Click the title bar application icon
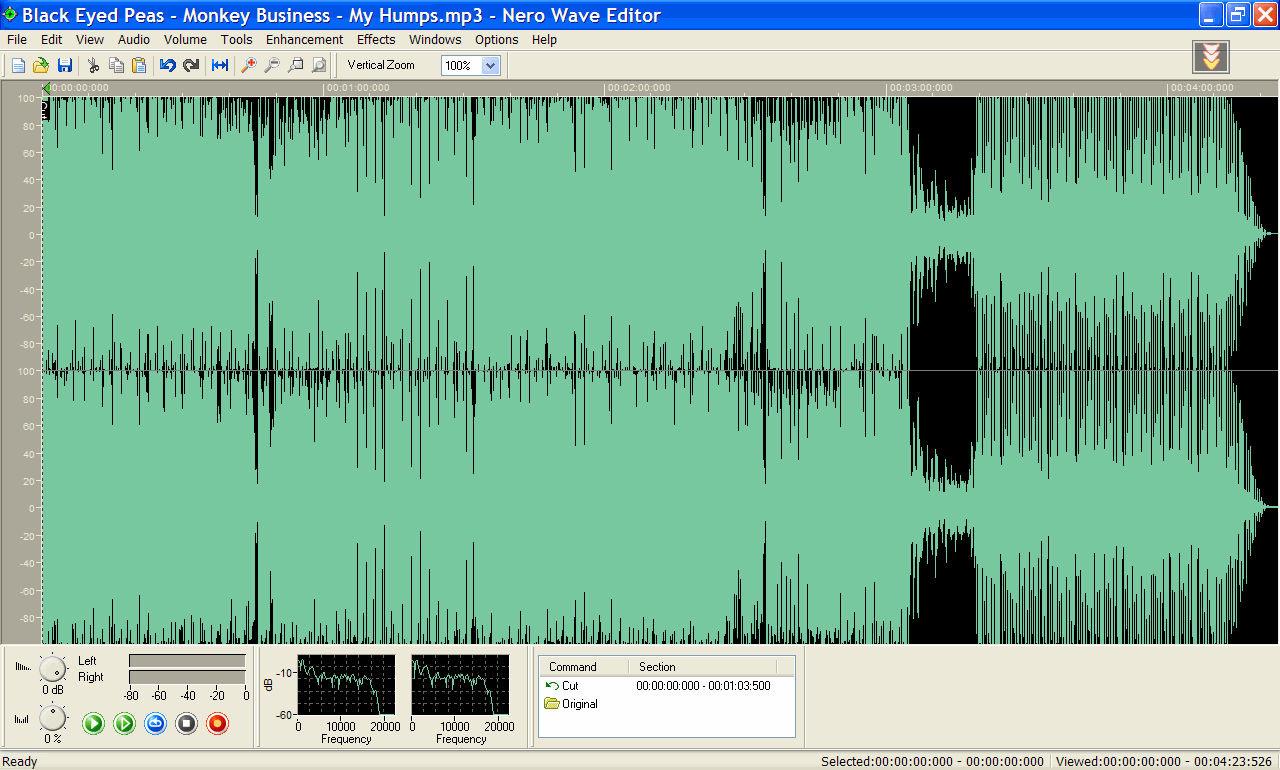The height and width of the screenshot is (770, 1280). pyautogui.click(x=11, y=14)
